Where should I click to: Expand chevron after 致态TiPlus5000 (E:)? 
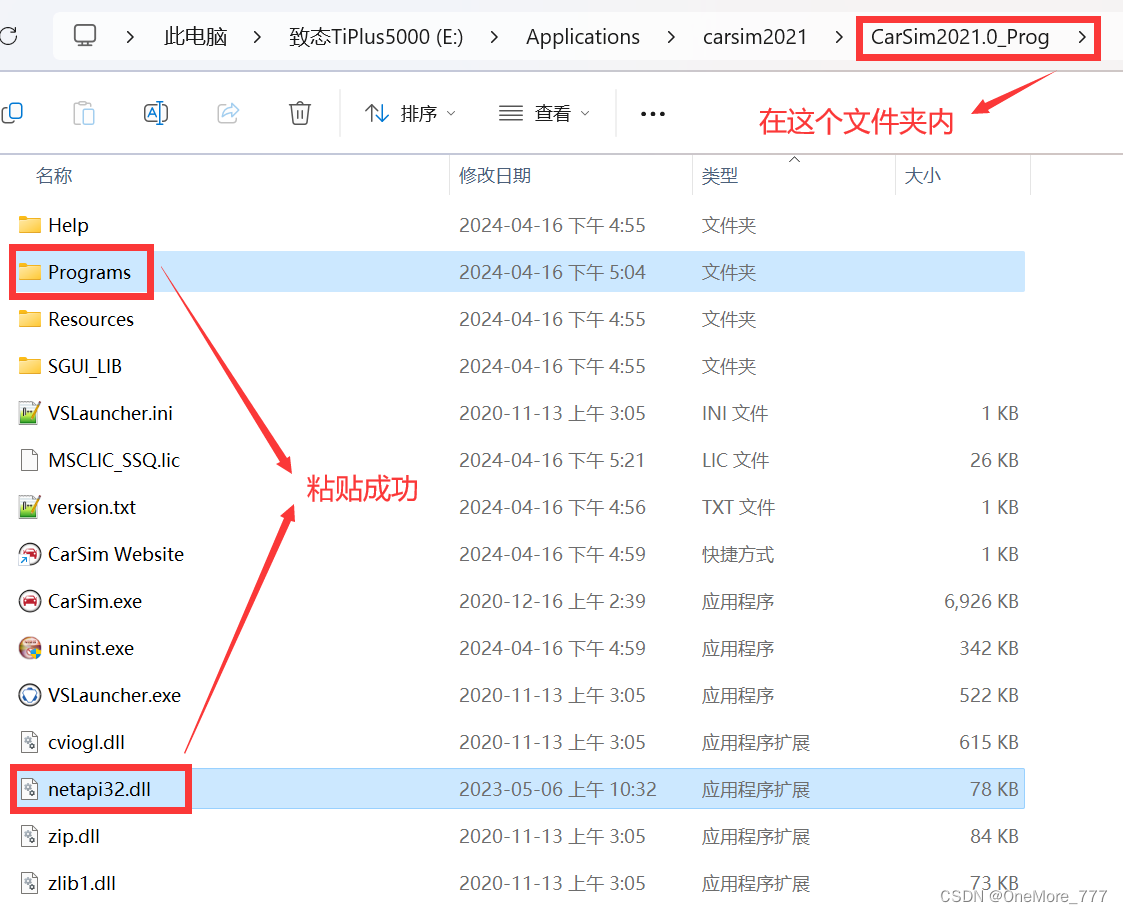494,37
